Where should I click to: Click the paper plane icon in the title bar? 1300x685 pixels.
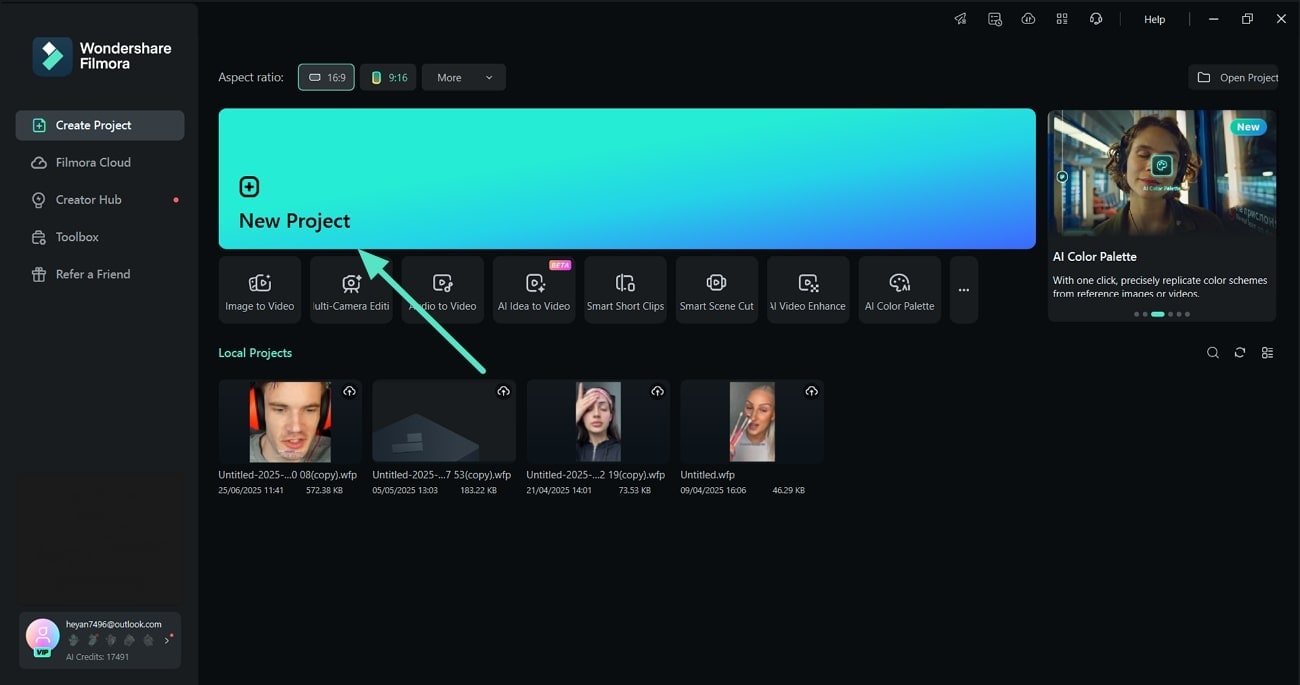[960, 19]
